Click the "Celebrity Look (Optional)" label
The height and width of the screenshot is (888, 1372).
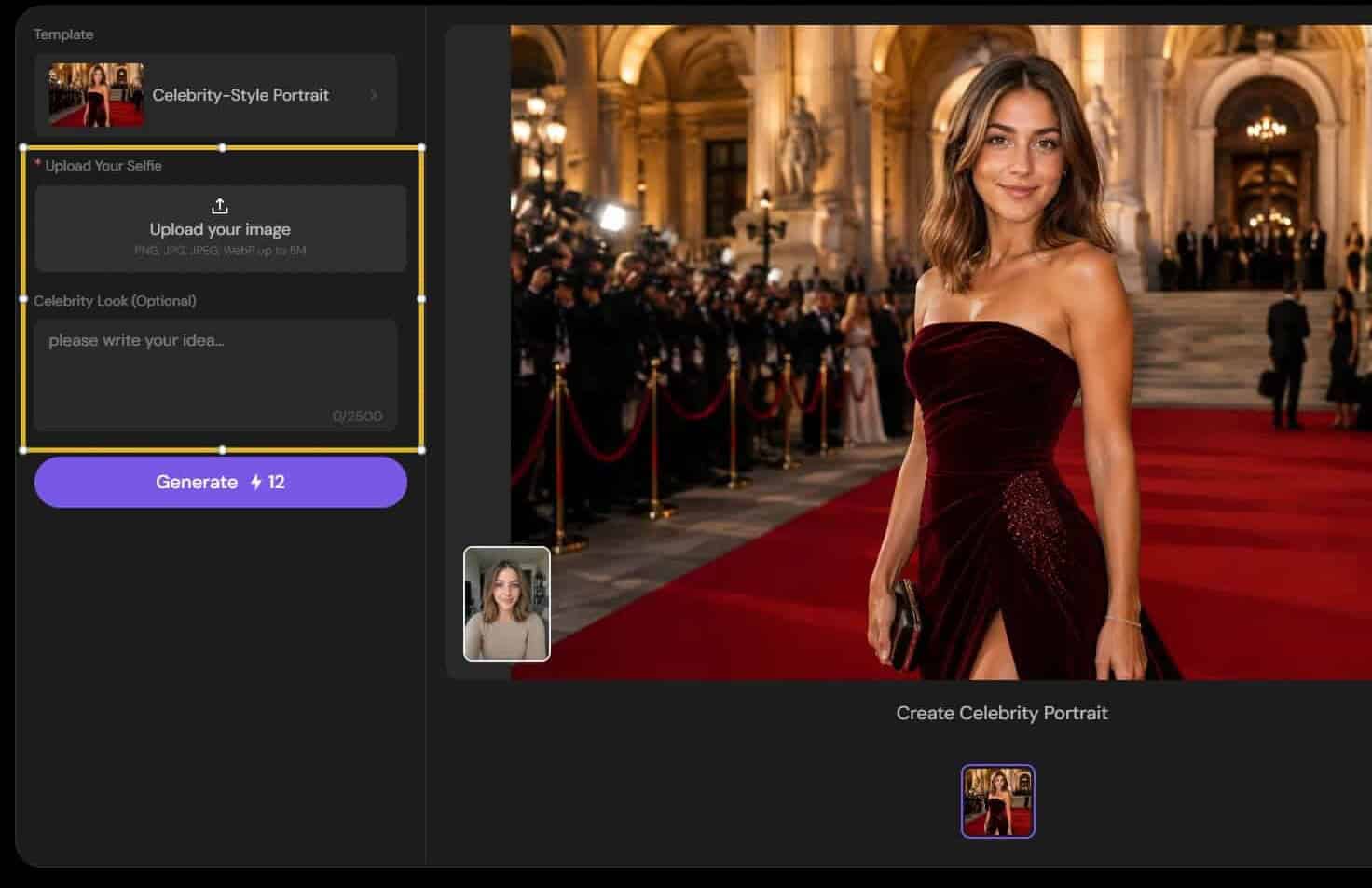coord(115,301)
